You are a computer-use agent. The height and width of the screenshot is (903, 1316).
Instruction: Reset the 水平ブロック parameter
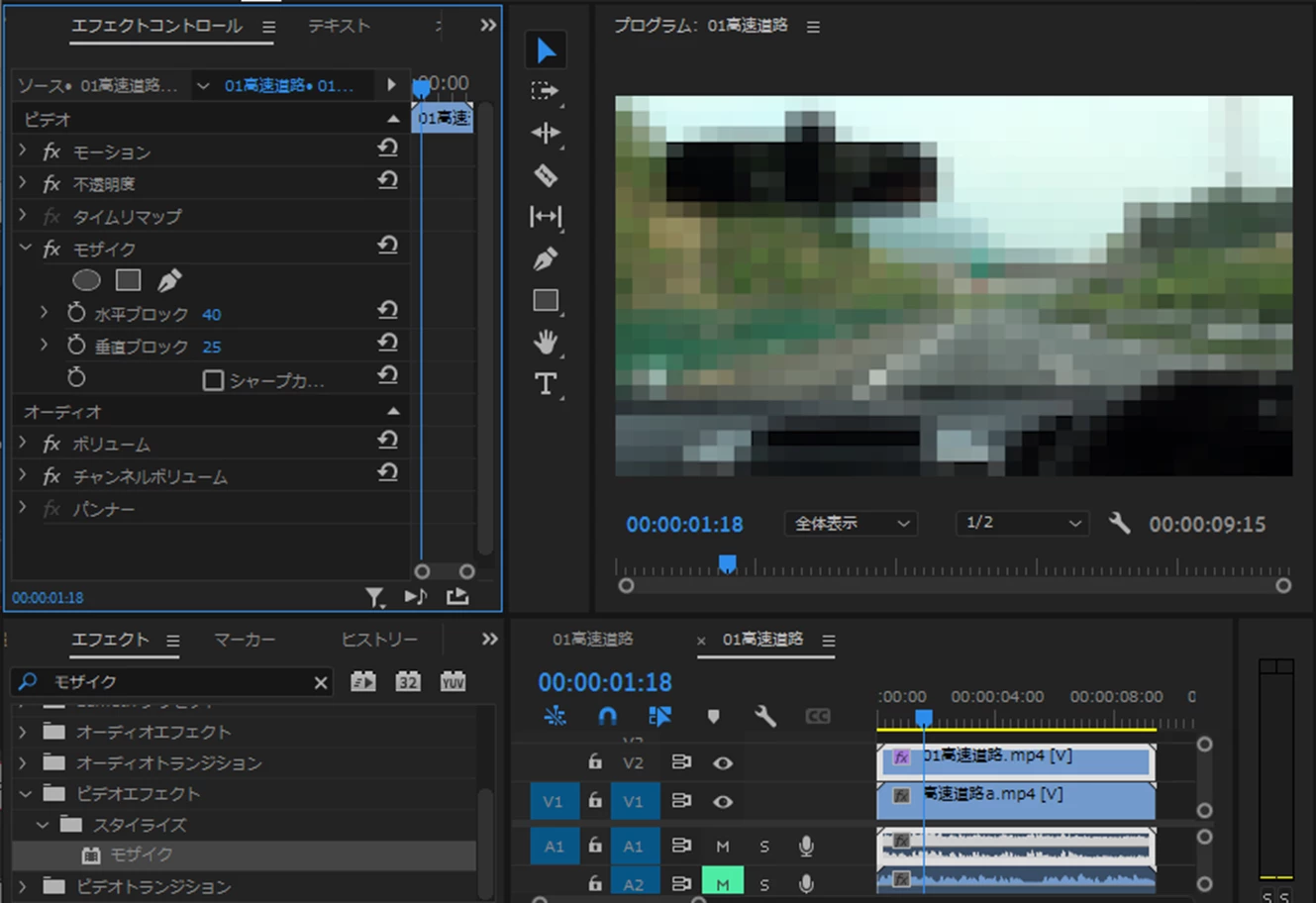coord(387,311)
